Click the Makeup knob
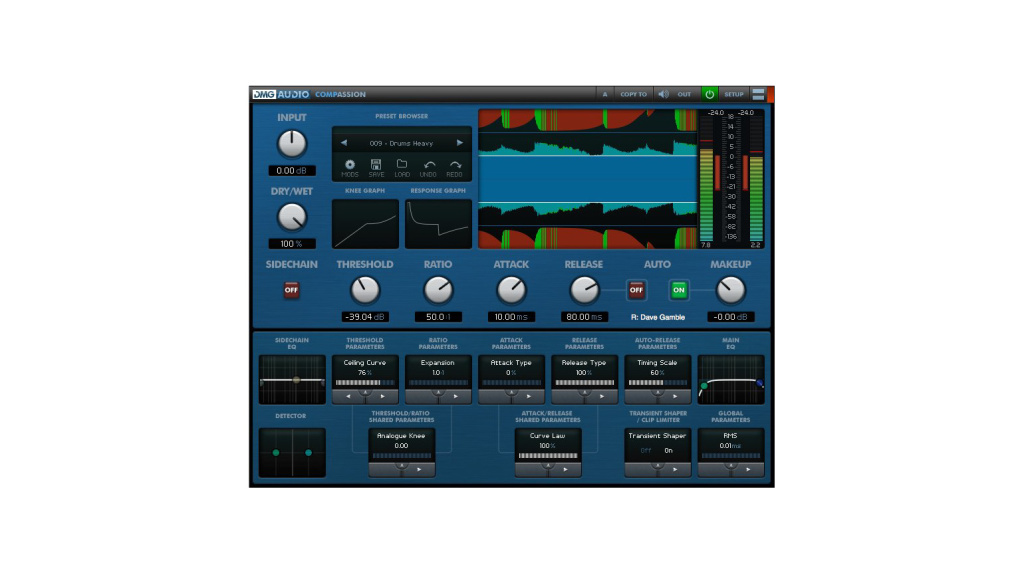The width and height of the screenshot is (1024, 565). [731, 290]
